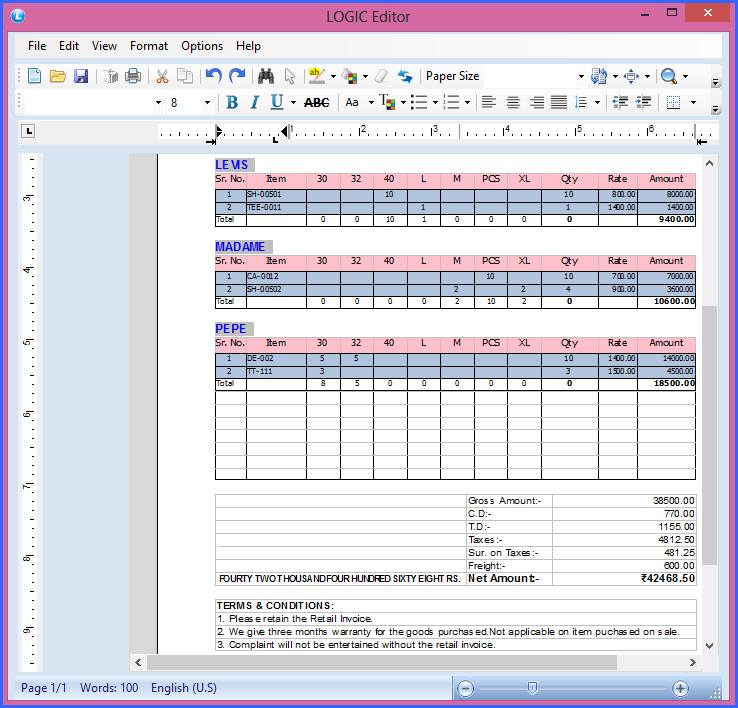The width and height of the screenshot is (738, 708).
Task: Save the document with floppy icon
Action: click(x=81, y=76)
